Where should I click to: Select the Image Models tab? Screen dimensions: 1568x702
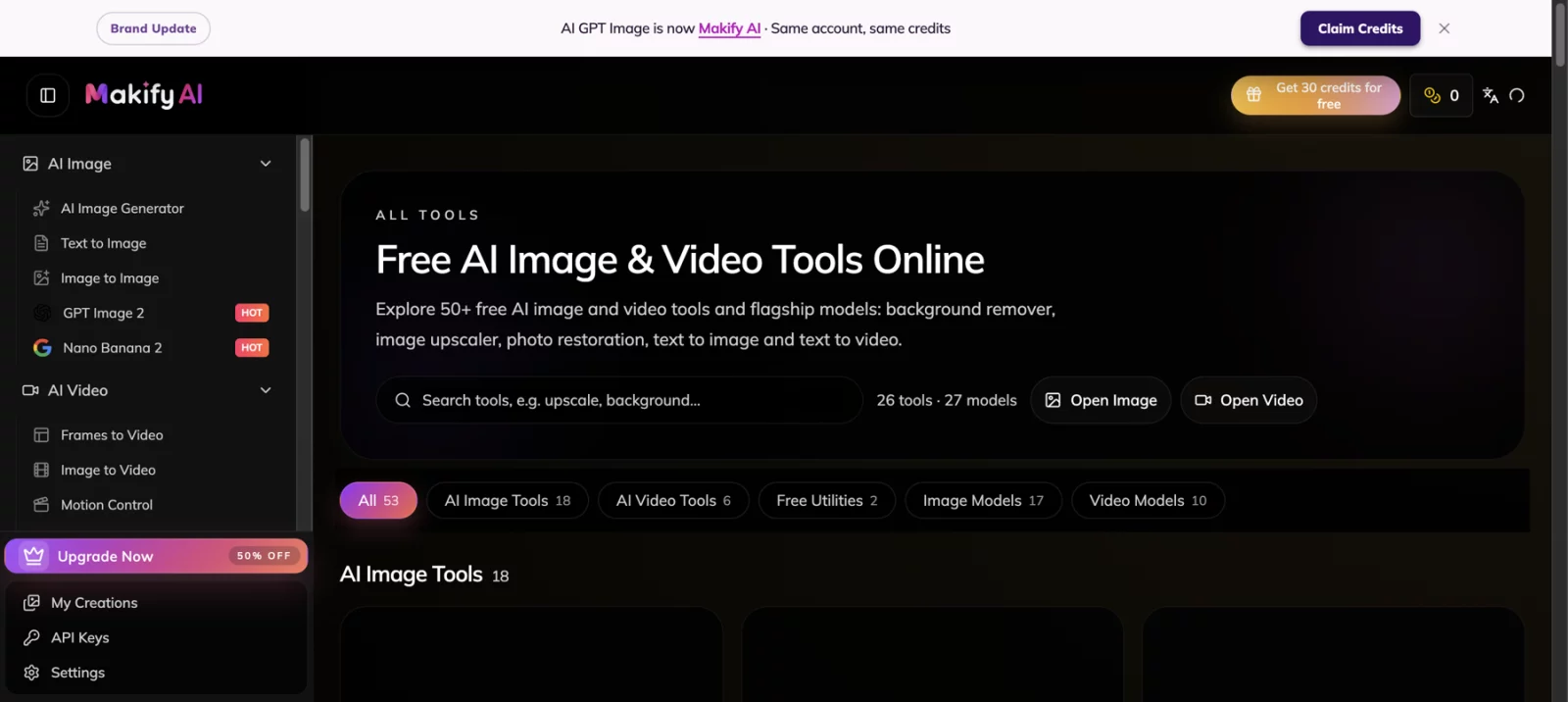coord(984,500)
